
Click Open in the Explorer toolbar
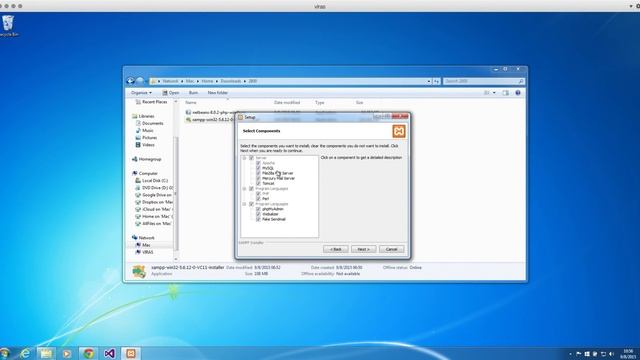pyautogui.click(x=171, y=93)
